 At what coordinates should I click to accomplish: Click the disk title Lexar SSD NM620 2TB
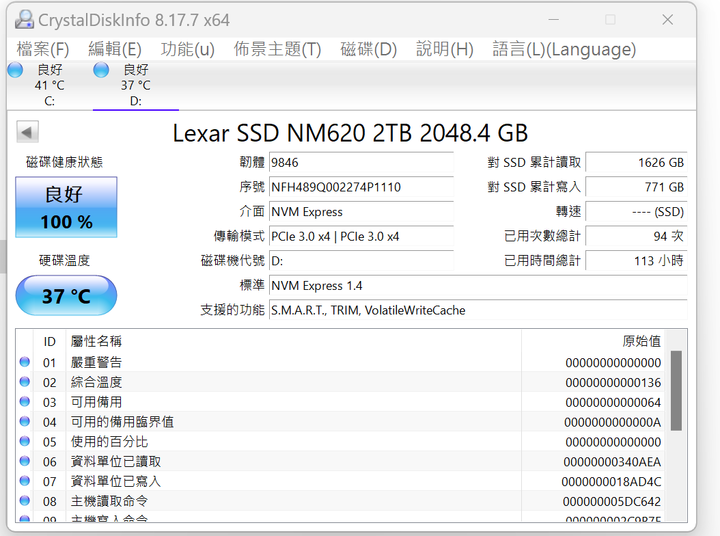point(292,133)
